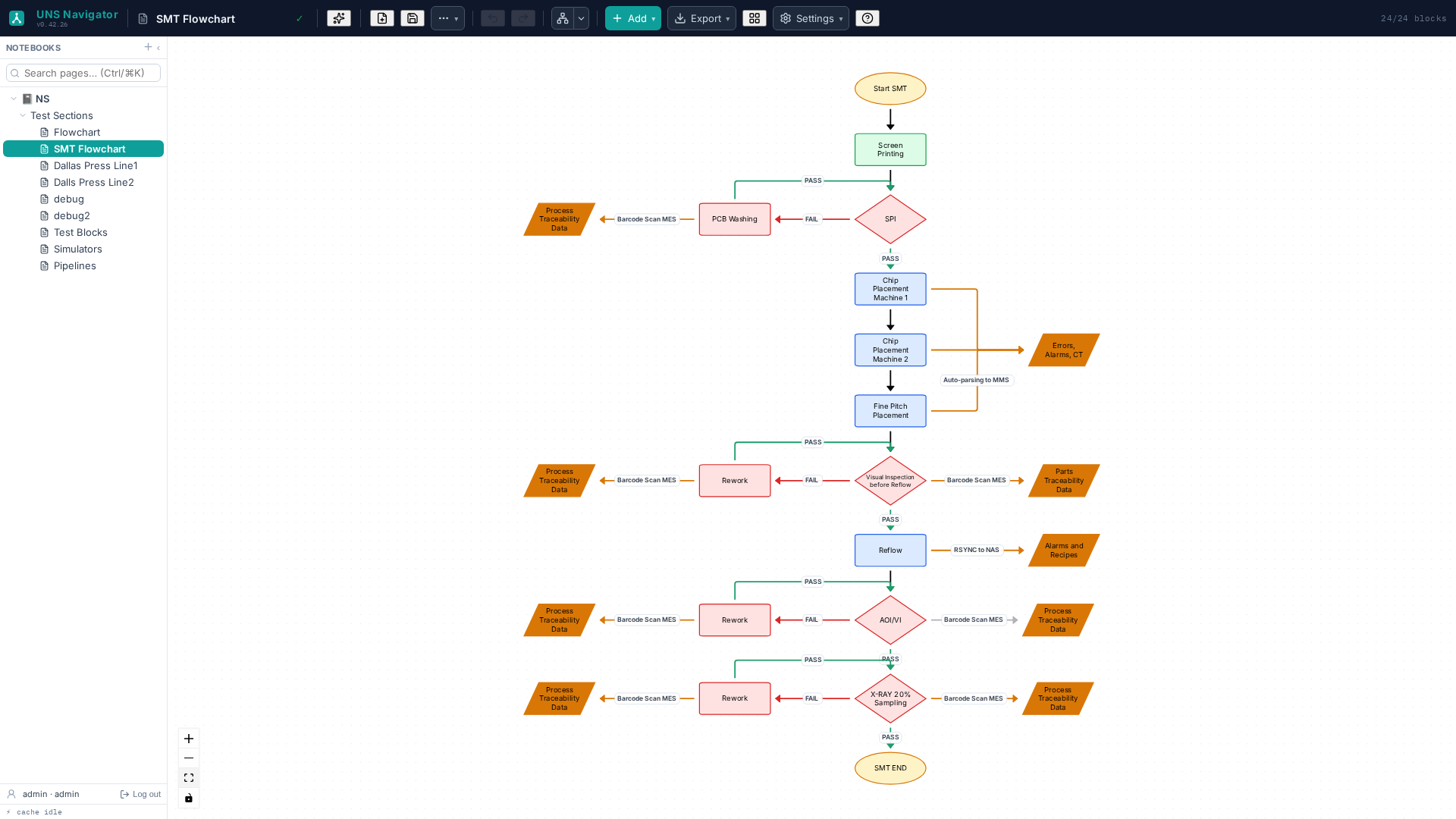
Task: Open the Dalls Press Line2 page
Action: 93,182
